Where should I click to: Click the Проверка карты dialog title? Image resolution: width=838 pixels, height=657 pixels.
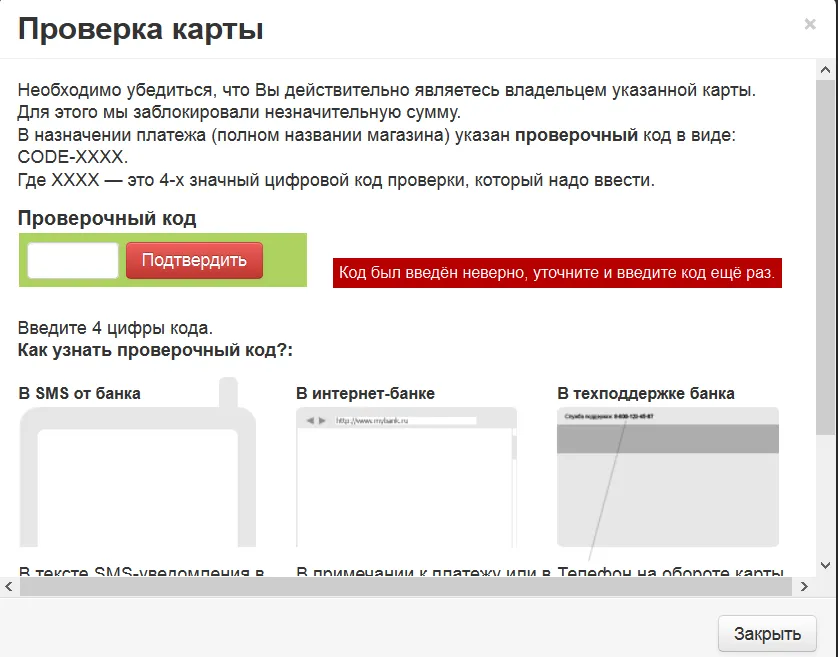141,29
